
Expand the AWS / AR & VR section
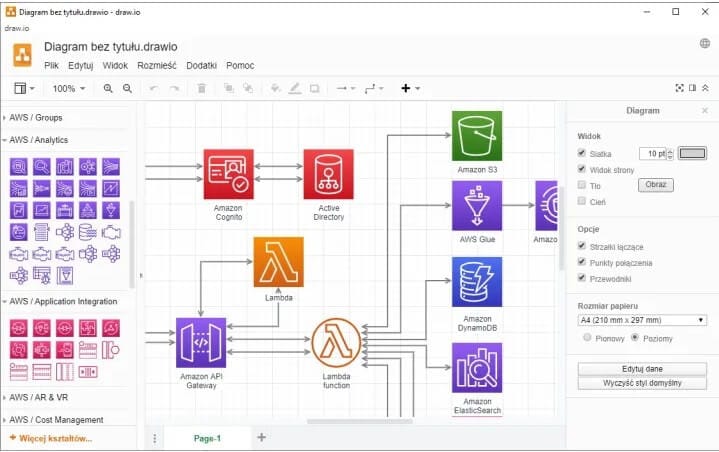39,397
